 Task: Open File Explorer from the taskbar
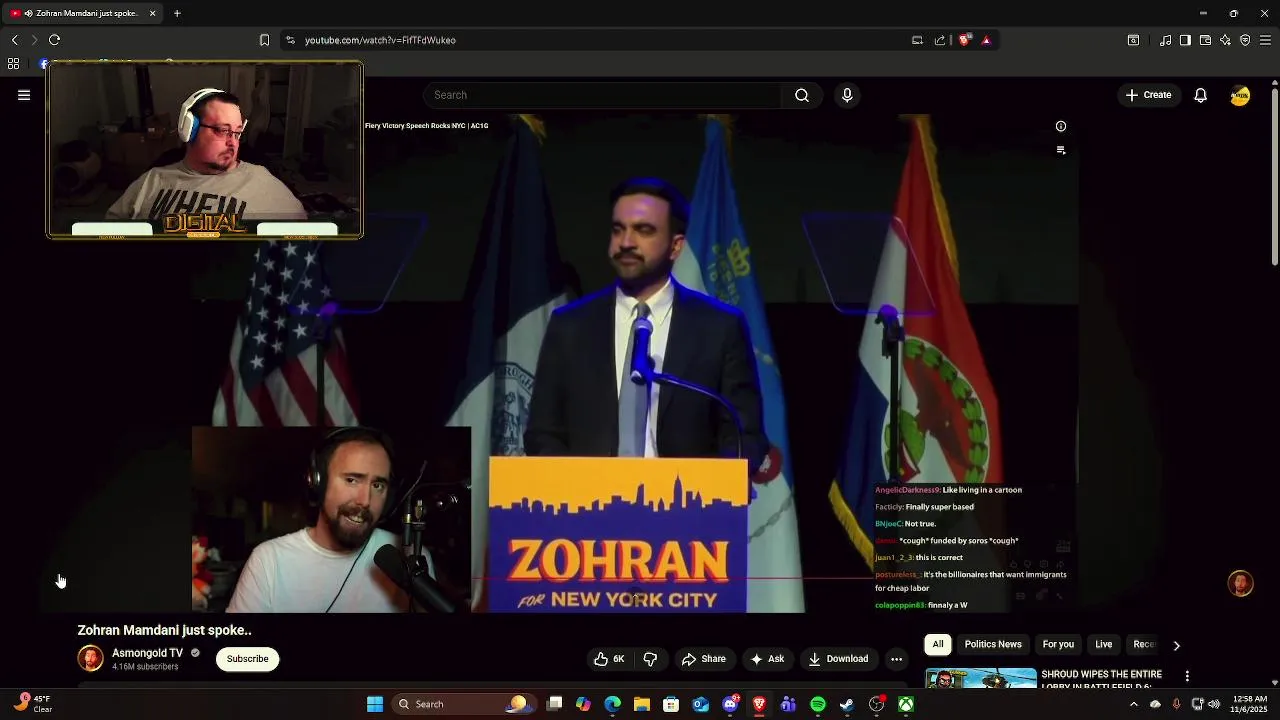click(x=642, y=704)
